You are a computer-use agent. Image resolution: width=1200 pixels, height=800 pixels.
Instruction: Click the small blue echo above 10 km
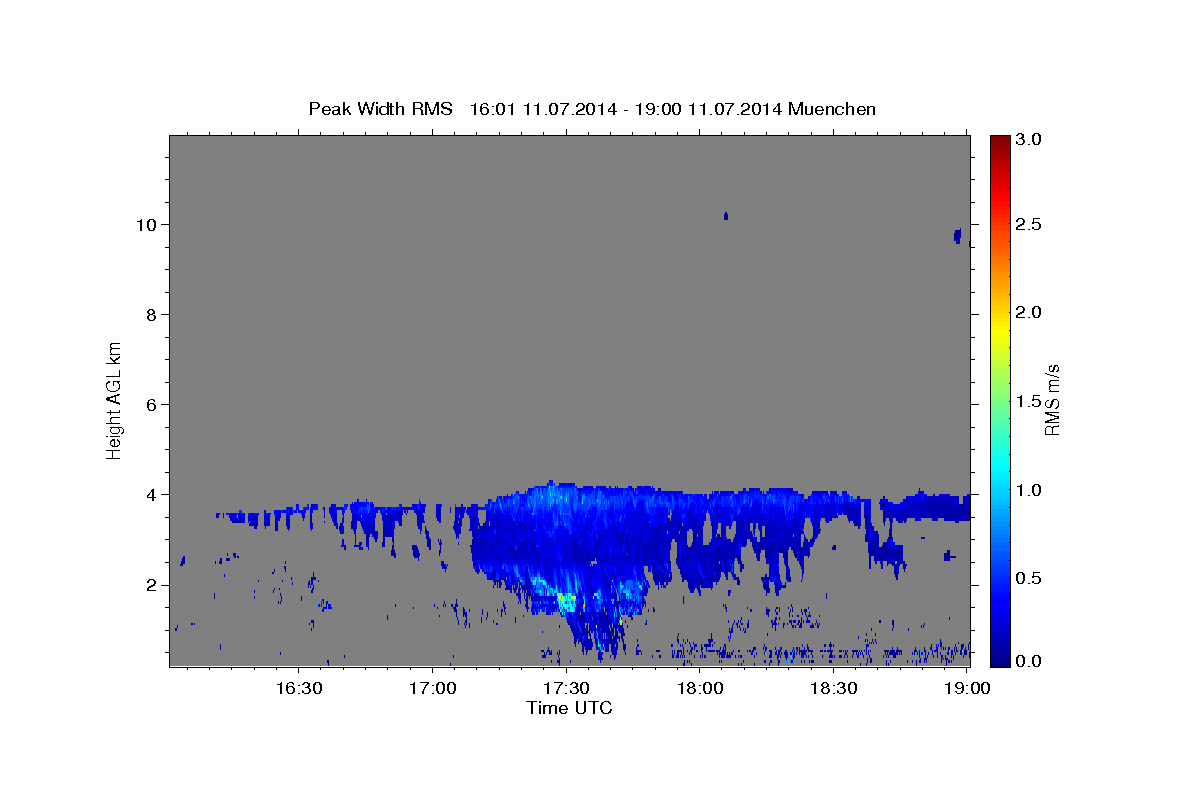point(726,215)
